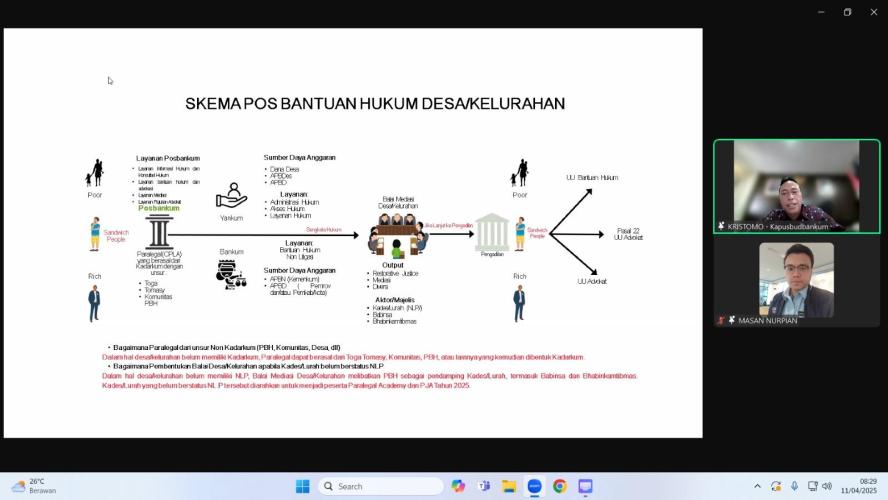Viewport: 888px width, 500px height.
Task: Click the Balai Mediasi meeting table illustration
Action: coord(398,236)
